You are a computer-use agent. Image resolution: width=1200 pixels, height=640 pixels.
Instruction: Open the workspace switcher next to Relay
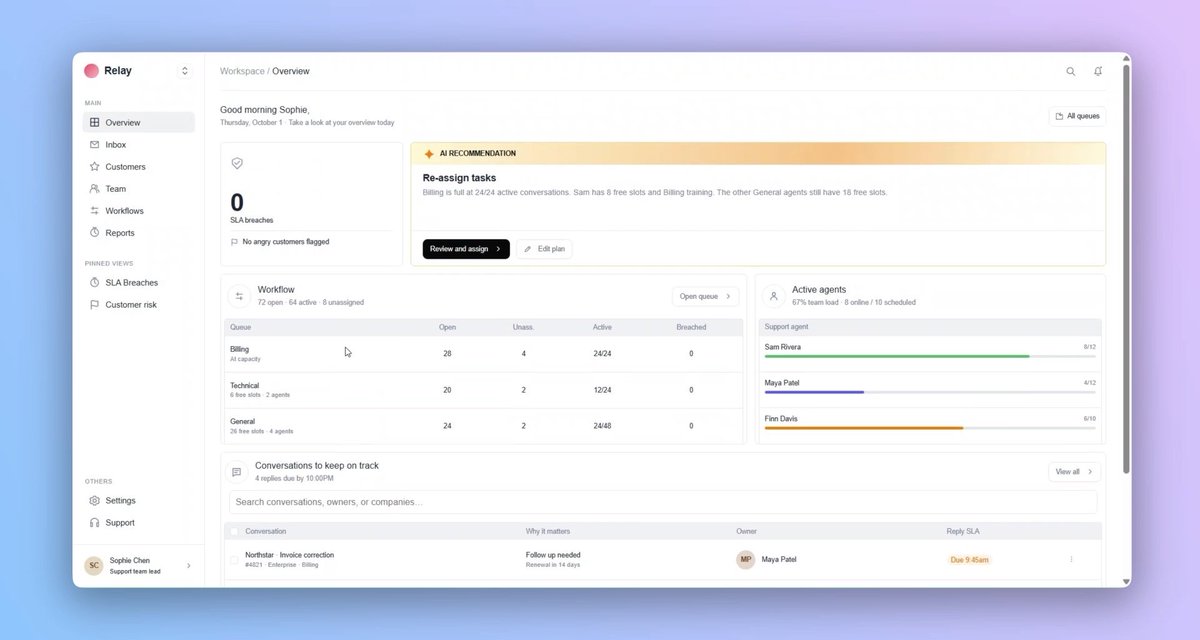click(184, 71)
